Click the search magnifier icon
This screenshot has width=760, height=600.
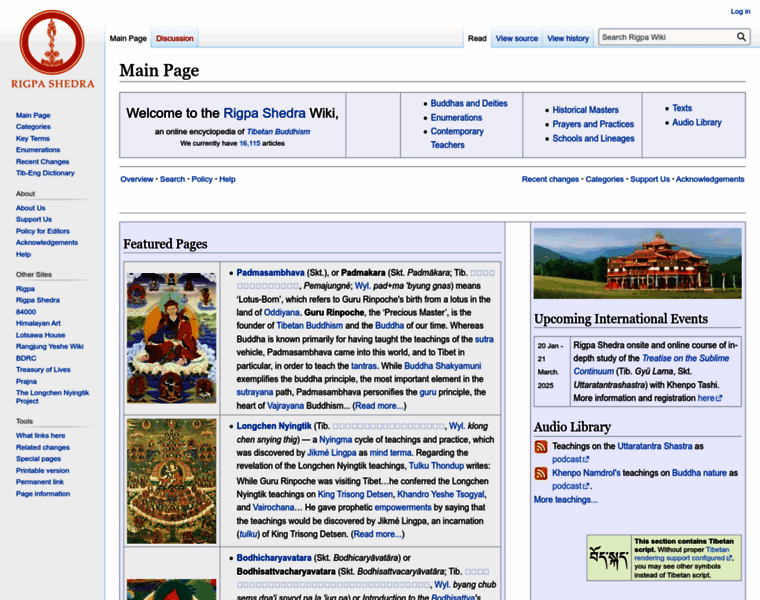pyautogui.click(x=741, y=37)
